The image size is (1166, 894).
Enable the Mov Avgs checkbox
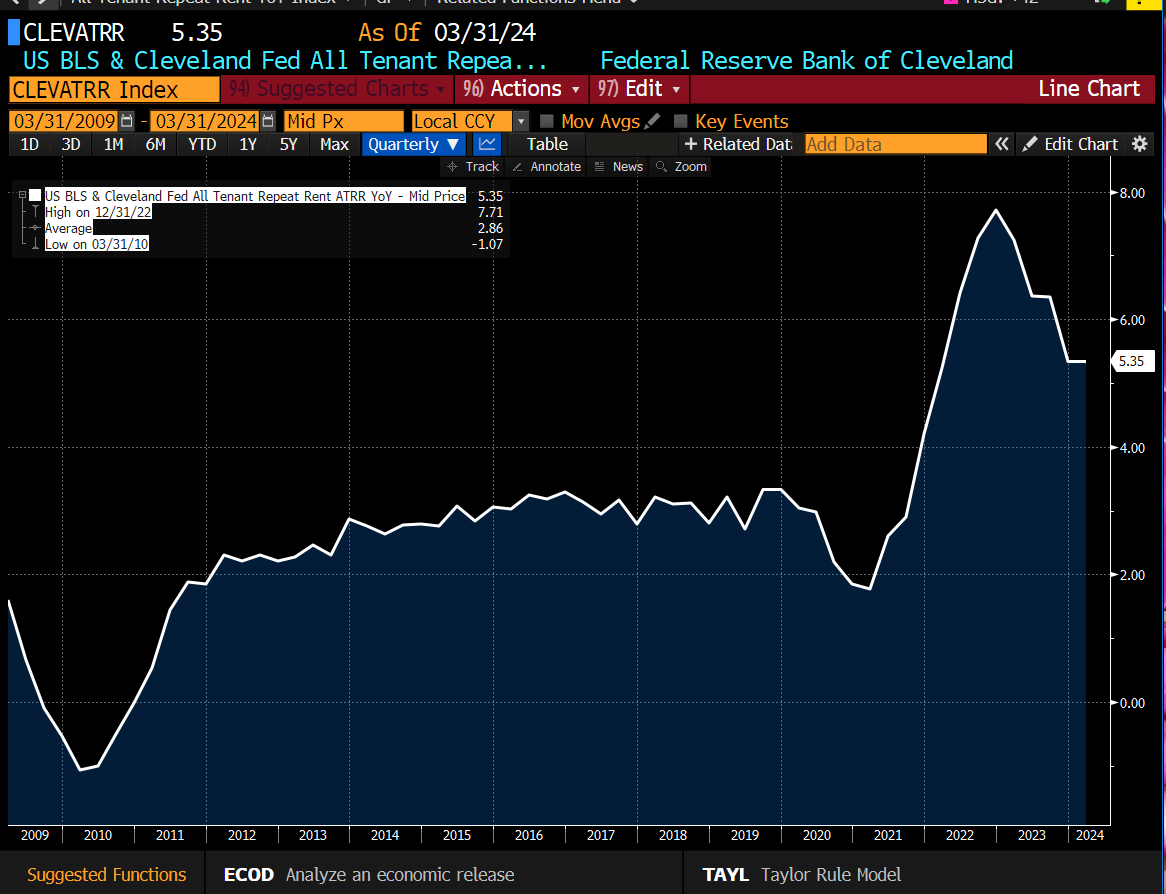click(547, 121)
